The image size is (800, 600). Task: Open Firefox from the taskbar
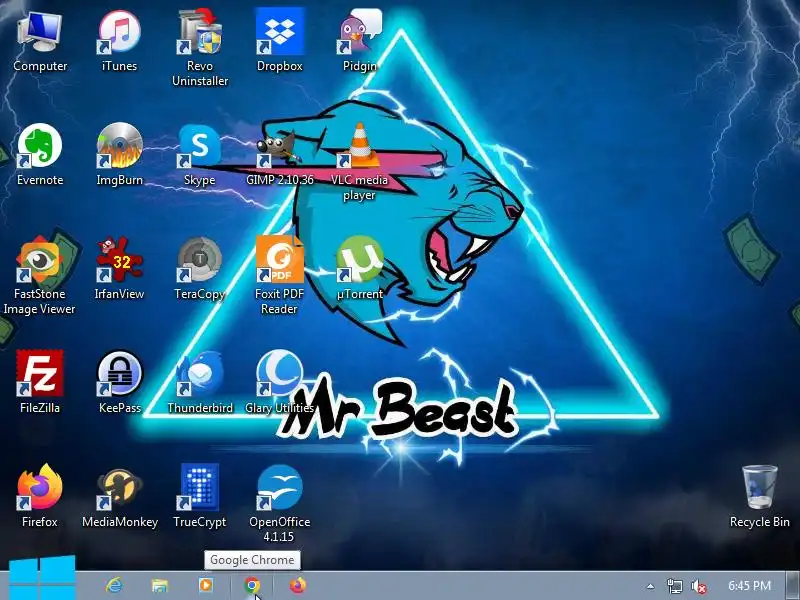pos(298,585)
